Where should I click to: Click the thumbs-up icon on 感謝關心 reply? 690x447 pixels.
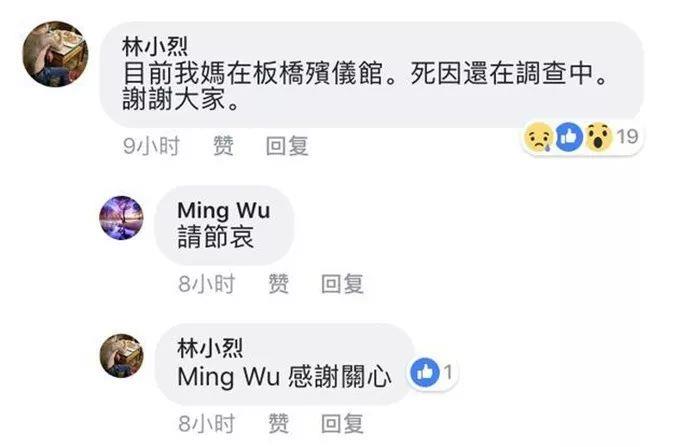coord(425,373)
